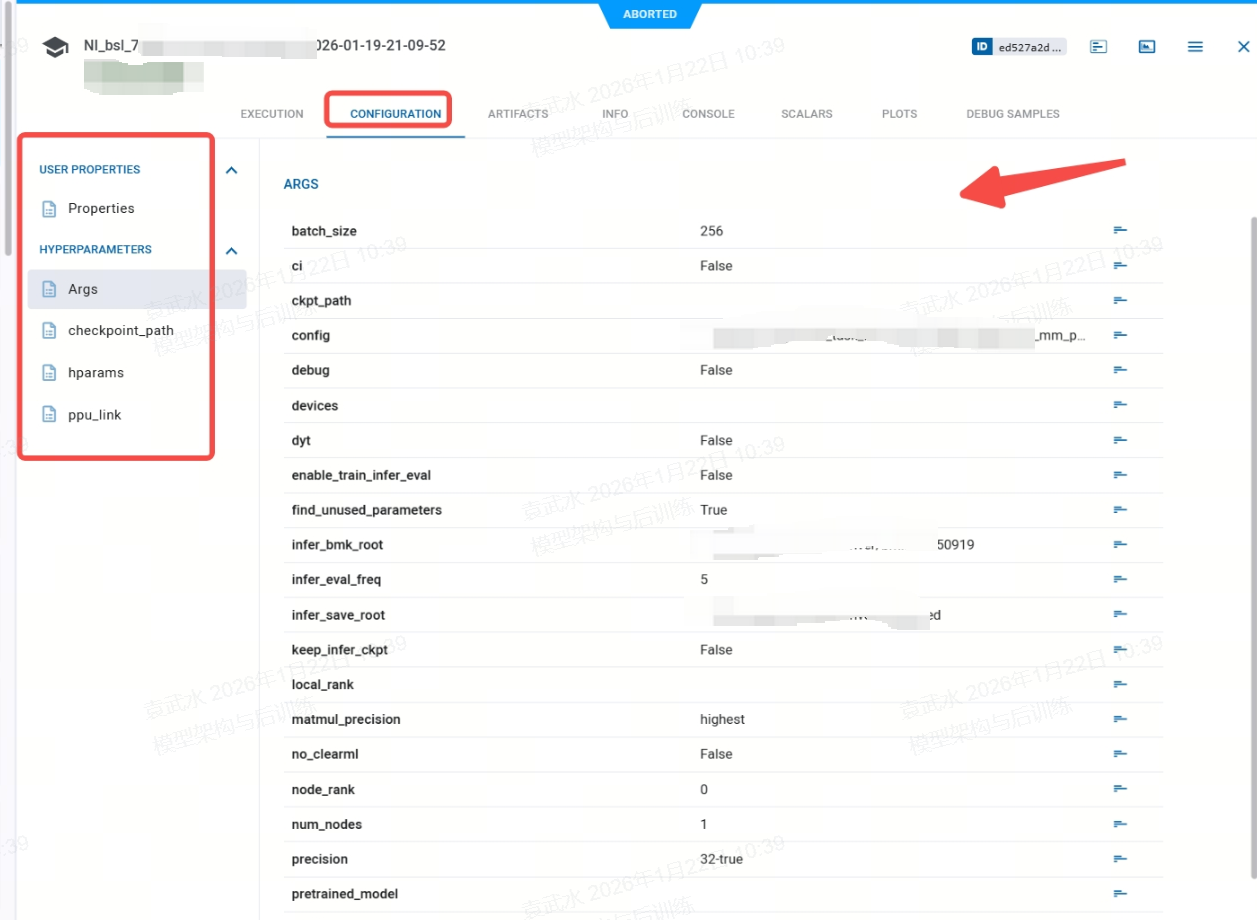Image resolution: width=1257 pixels, height=920 pixels.
Task: Click description icon for matmul_precision
Action: coord(1120,720)
